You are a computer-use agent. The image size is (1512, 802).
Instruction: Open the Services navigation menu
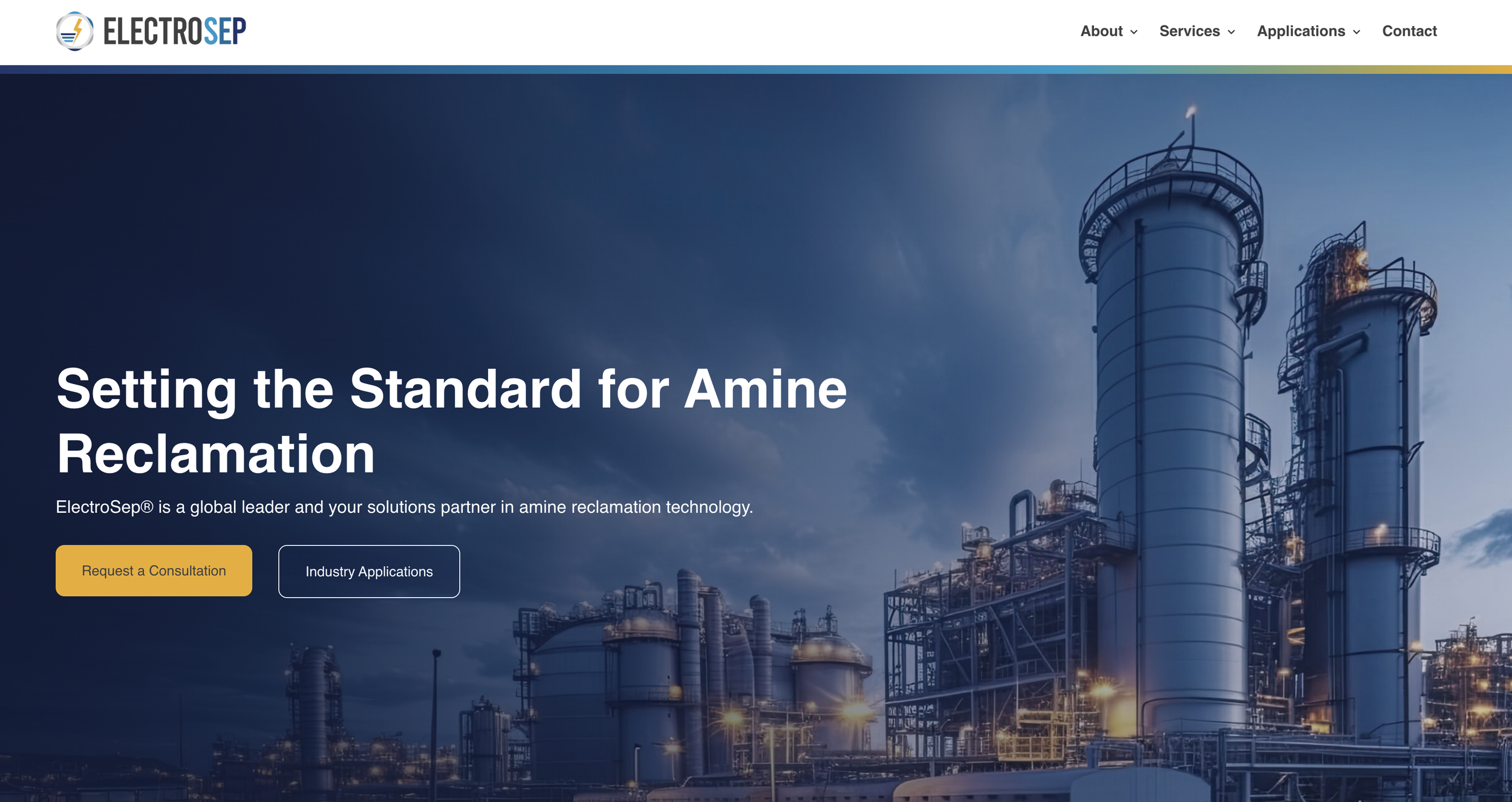[x=1188, y=31]
